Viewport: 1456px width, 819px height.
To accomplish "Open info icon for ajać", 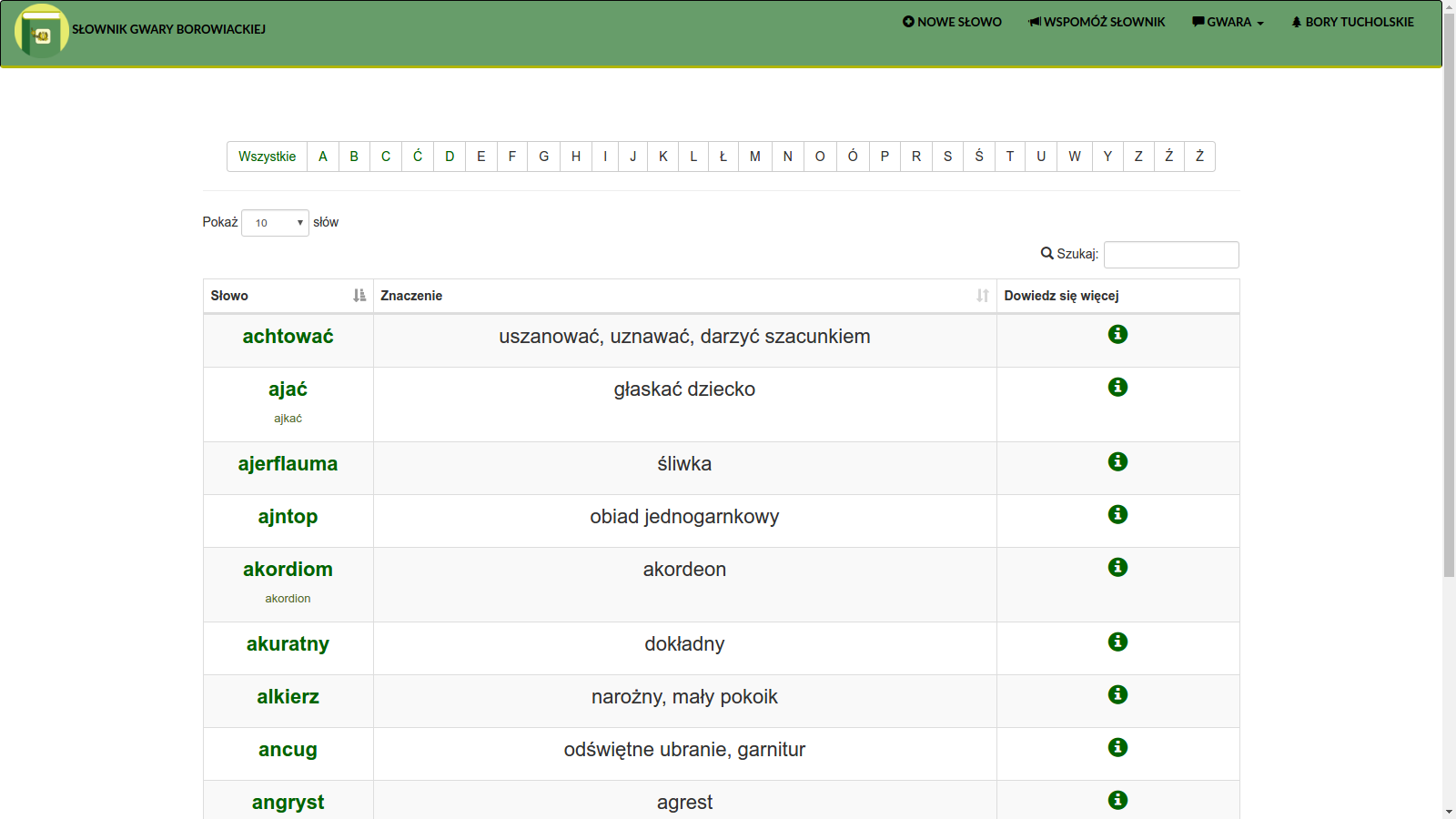I will (1117, 387).
